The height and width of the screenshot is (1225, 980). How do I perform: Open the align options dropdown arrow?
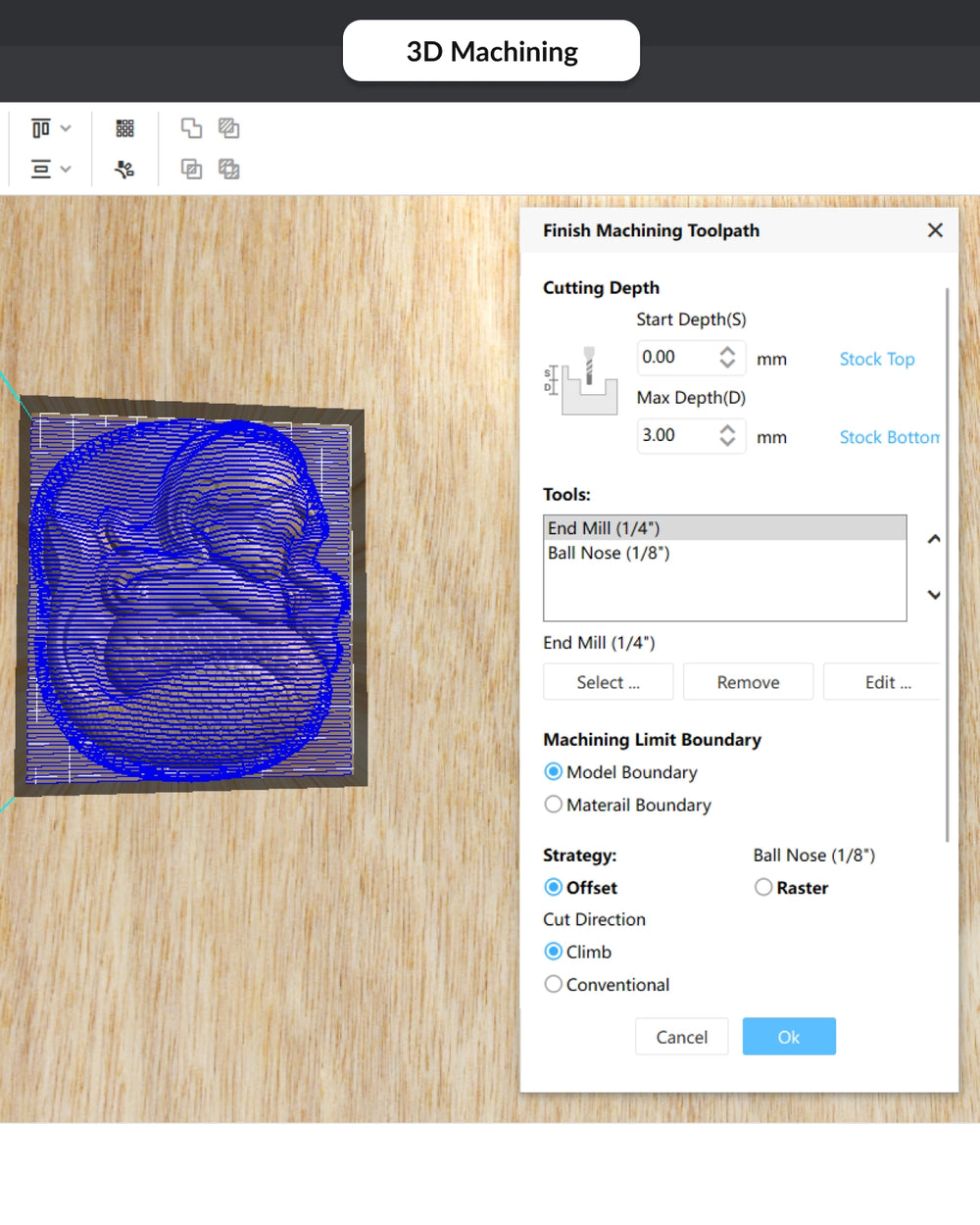(x=66, y=128)
